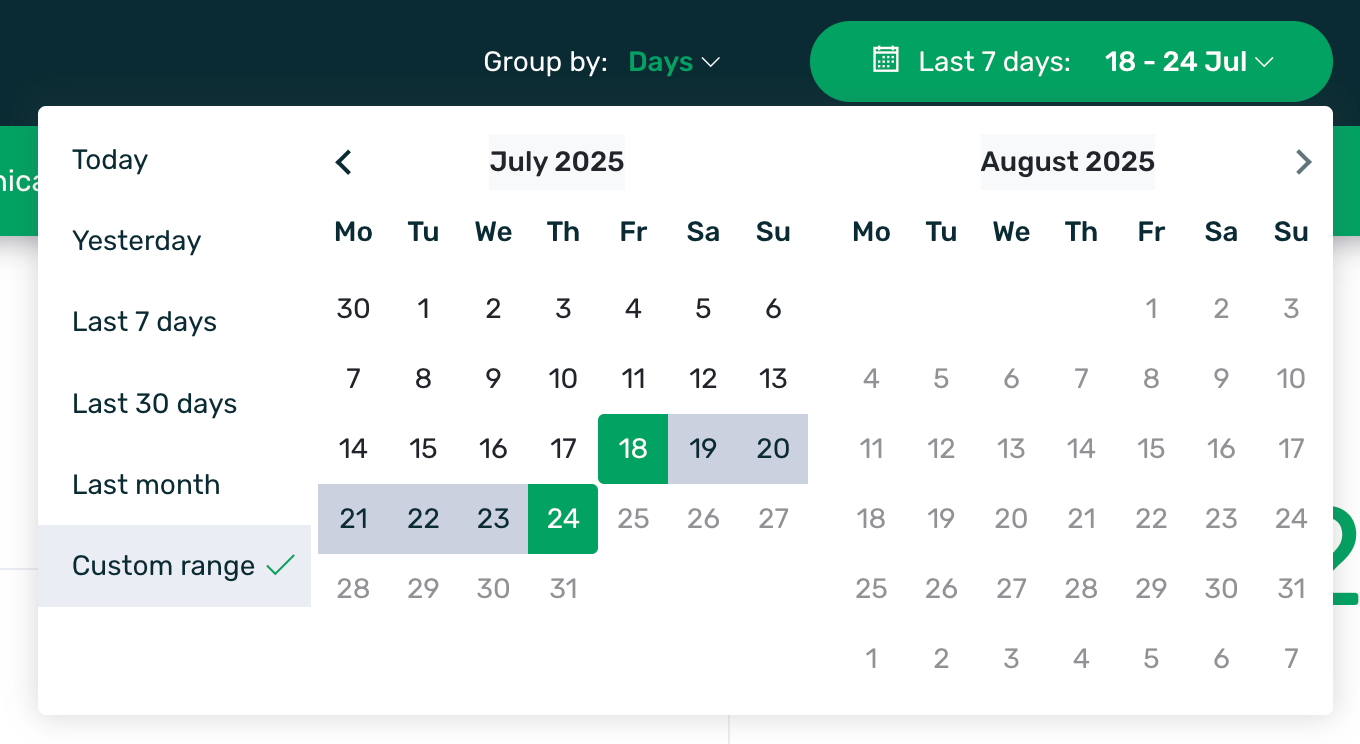Pick July 24 as the end date
This screenshot has width=1360, height=744.
[563, 519]
